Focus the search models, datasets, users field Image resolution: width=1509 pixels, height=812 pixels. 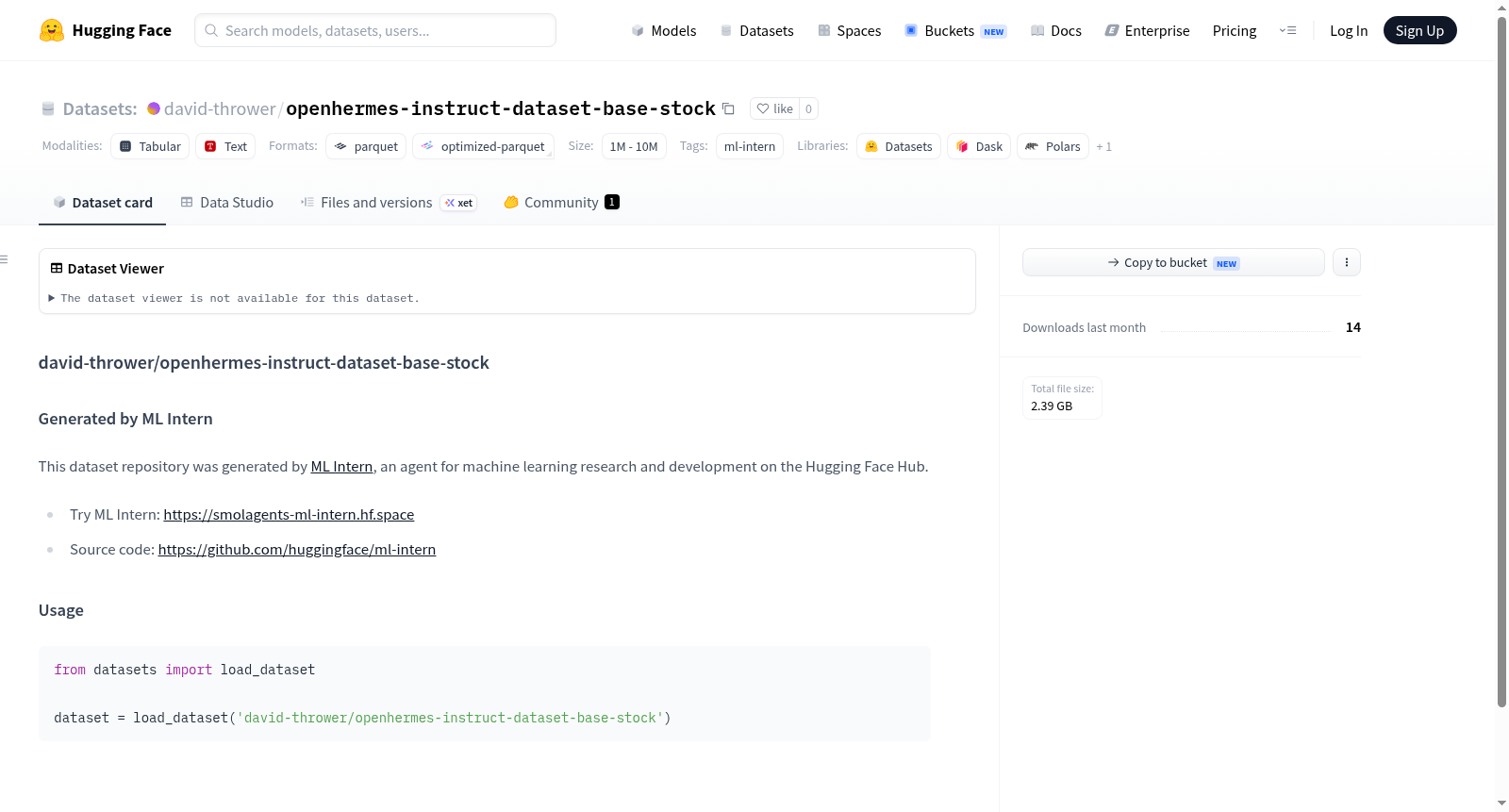point(375,30)
